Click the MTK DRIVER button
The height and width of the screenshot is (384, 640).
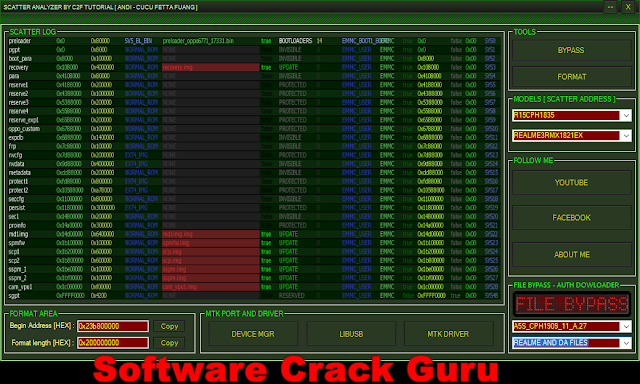click(x=448, y=334)
